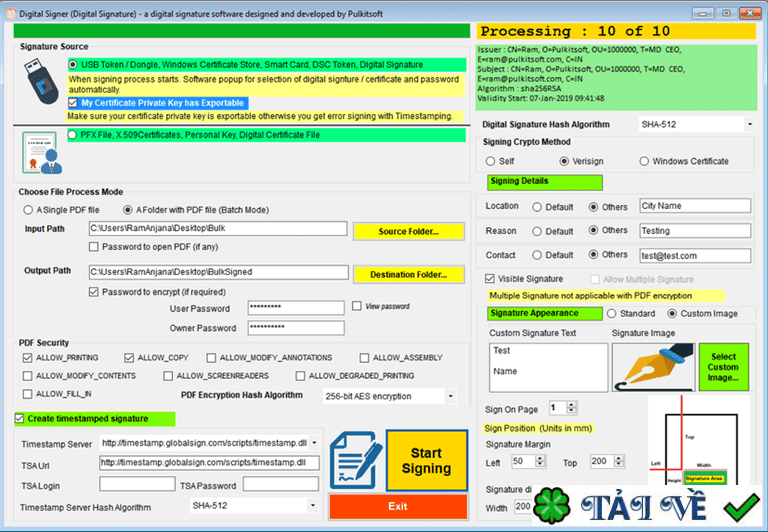Choose Custom Image signature appearance
768x532 pixels.
[672, 314]
